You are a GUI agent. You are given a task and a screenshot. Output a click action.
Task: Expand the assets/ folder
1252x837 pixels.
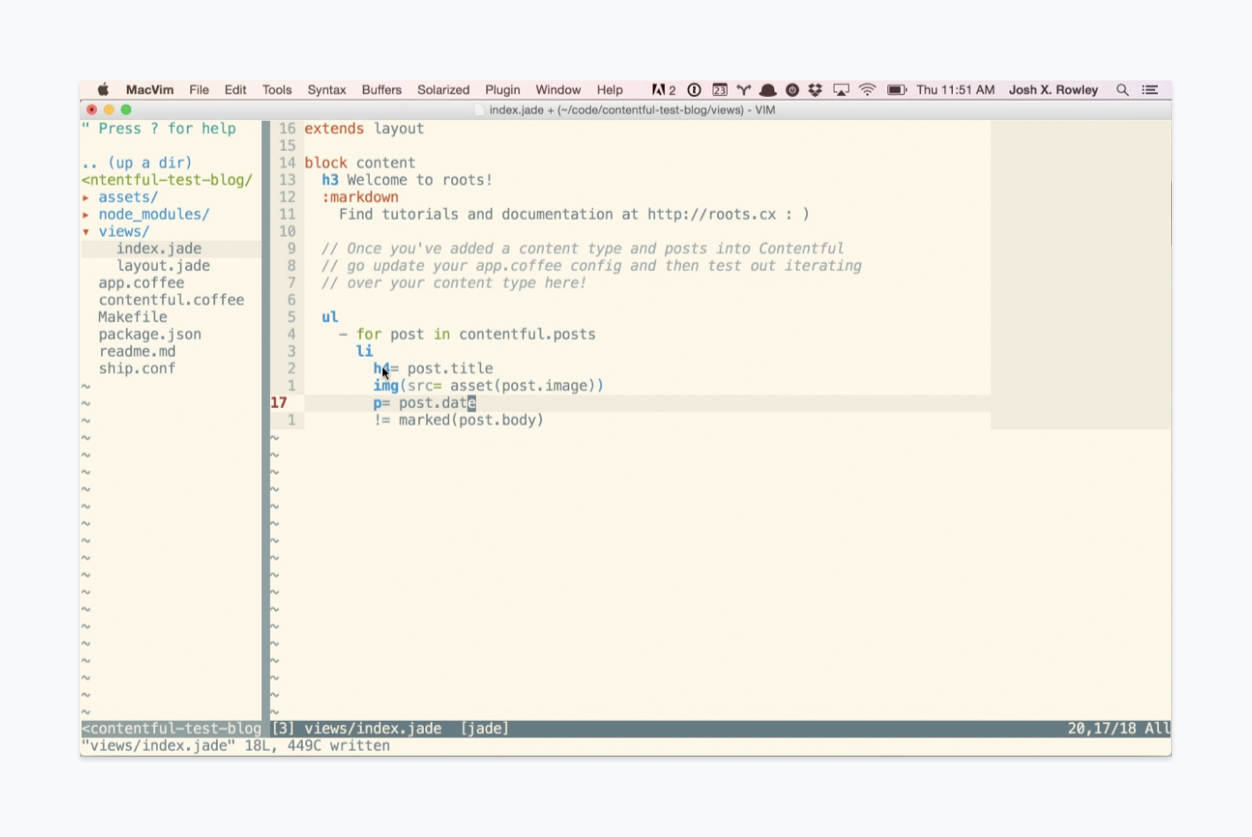point(127,197)
